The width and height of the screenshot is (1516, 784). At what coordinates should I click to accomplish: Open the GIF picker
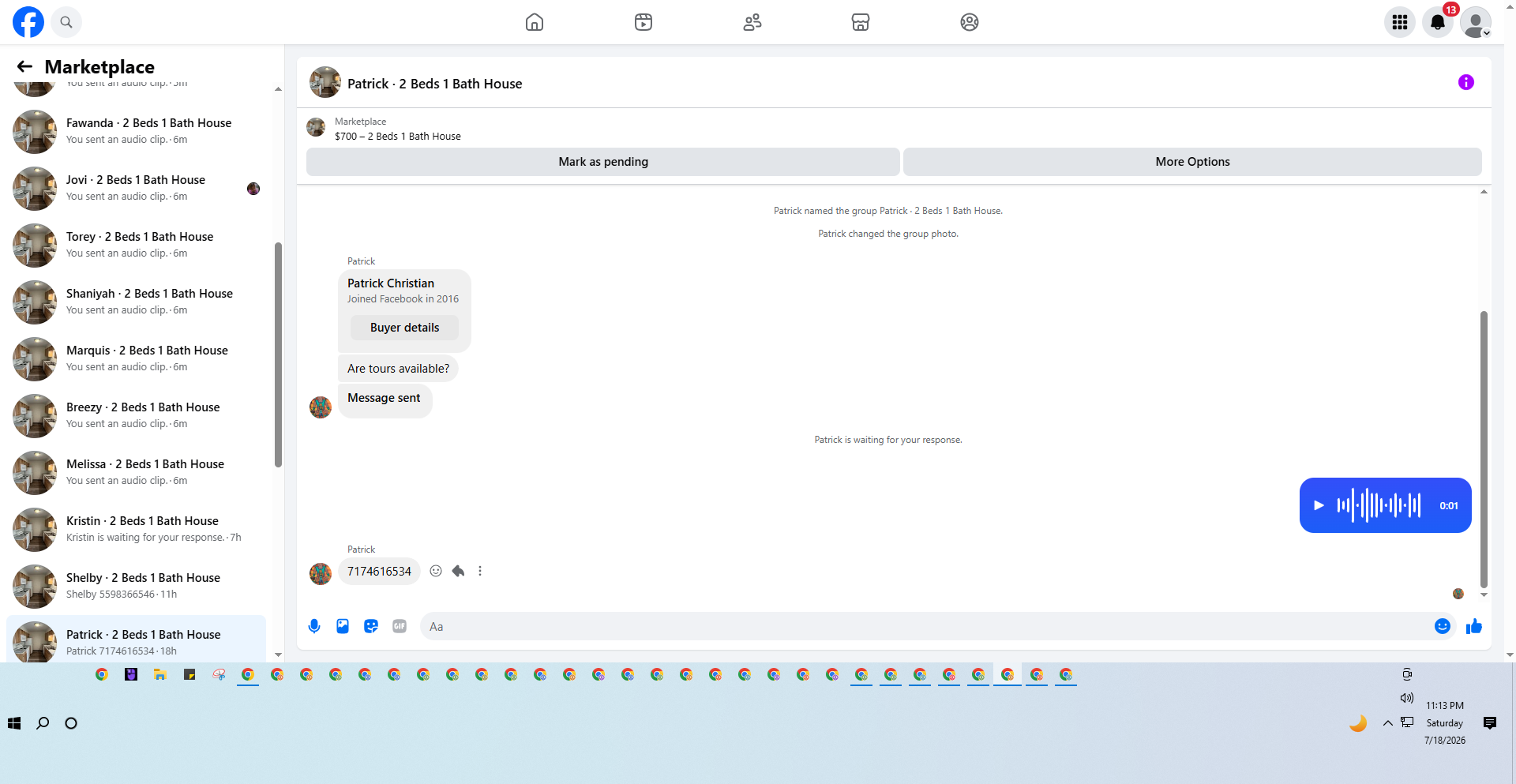pos(400,626)
